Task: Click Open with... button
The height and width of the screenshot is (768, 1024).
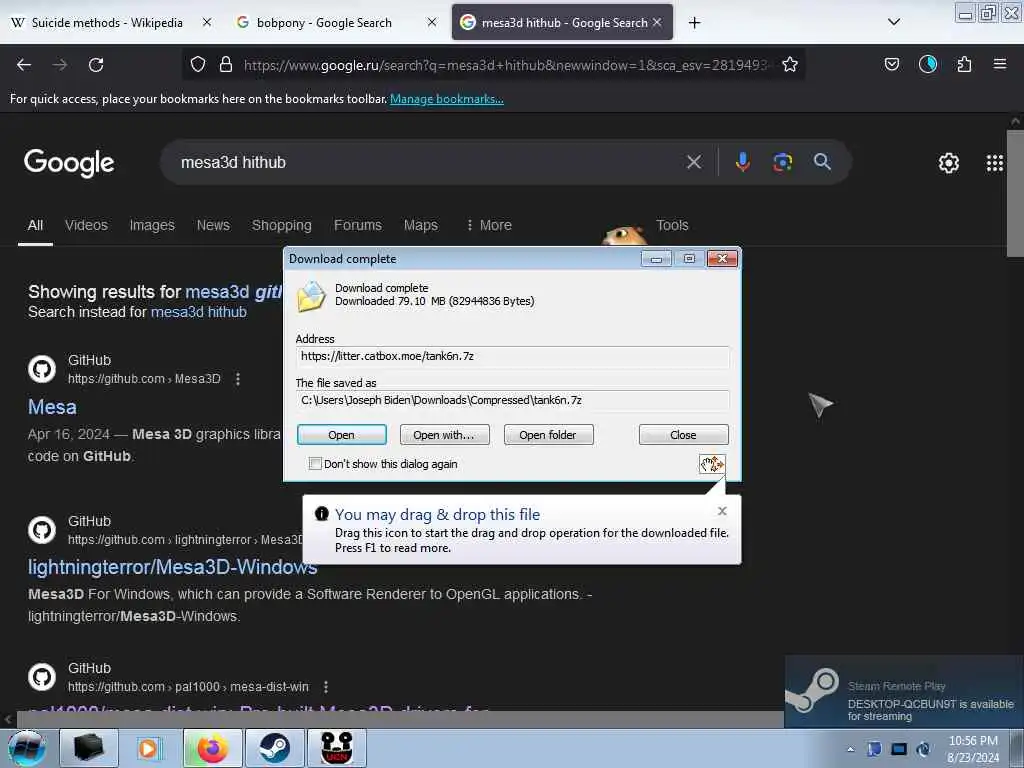Action: pos(444,435)
